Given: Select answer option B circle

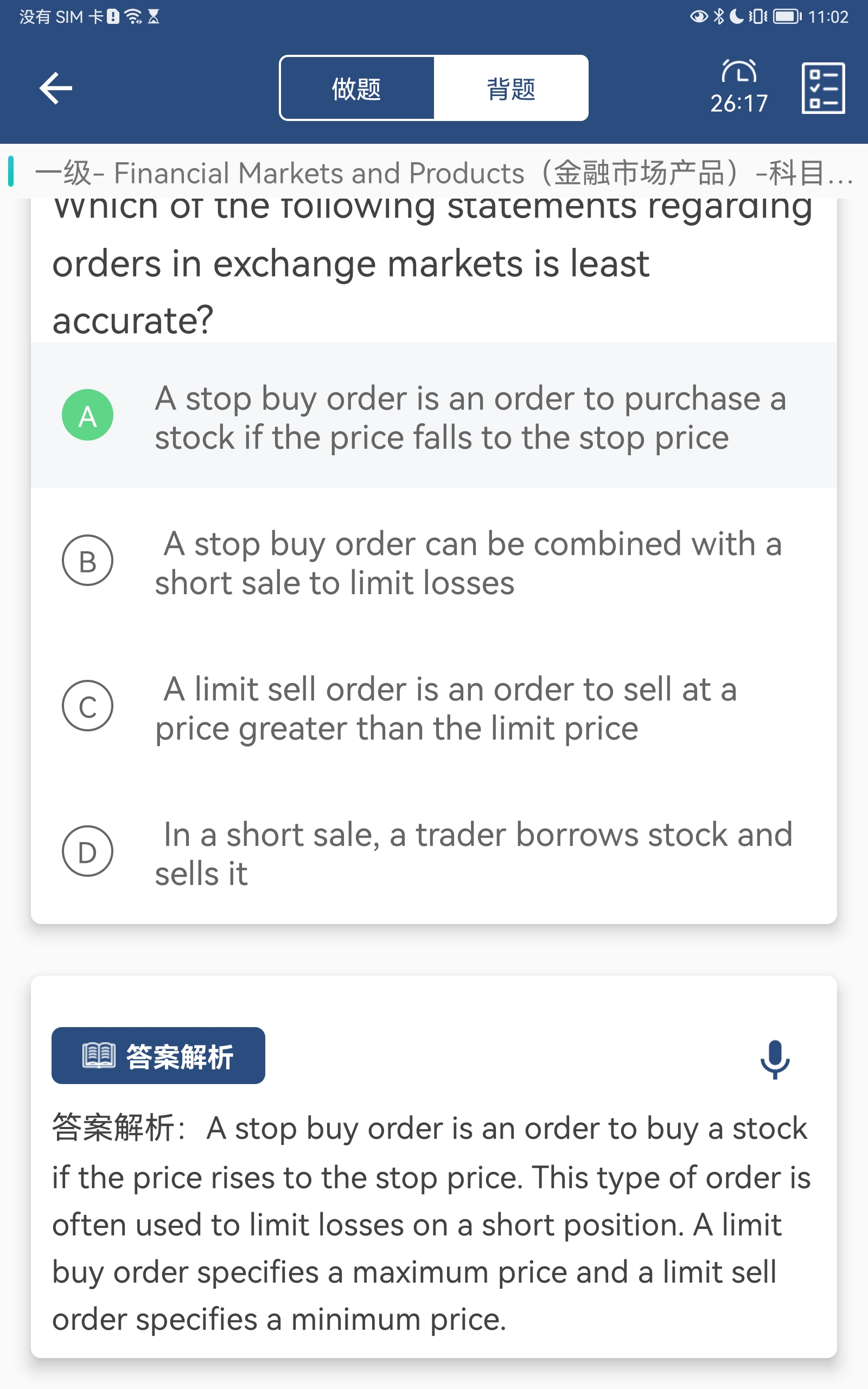Looking at the screenshot, I should click(x=87, y=560).
